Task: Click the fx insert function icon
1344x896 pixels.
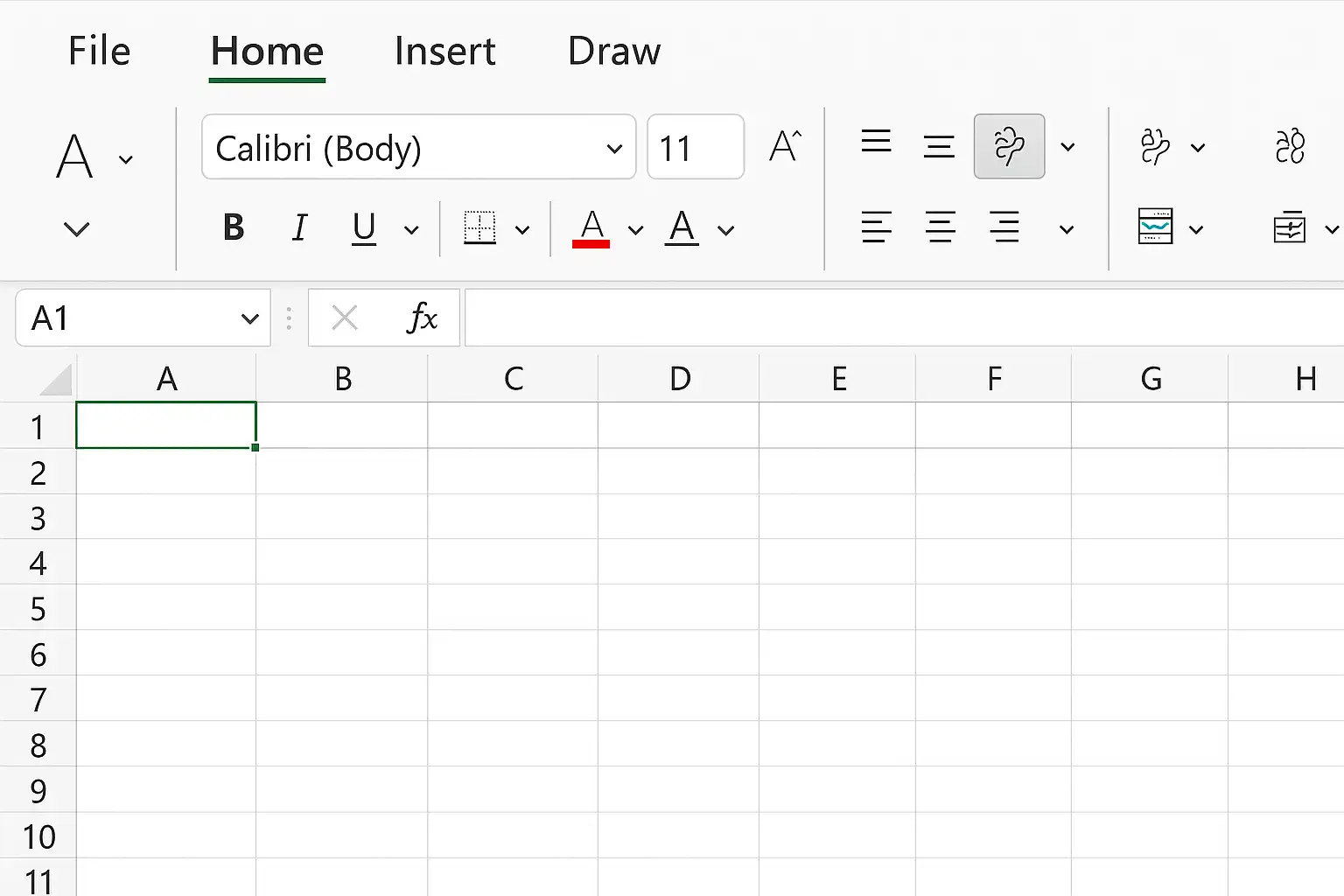Action: click(x=422, y=318)
